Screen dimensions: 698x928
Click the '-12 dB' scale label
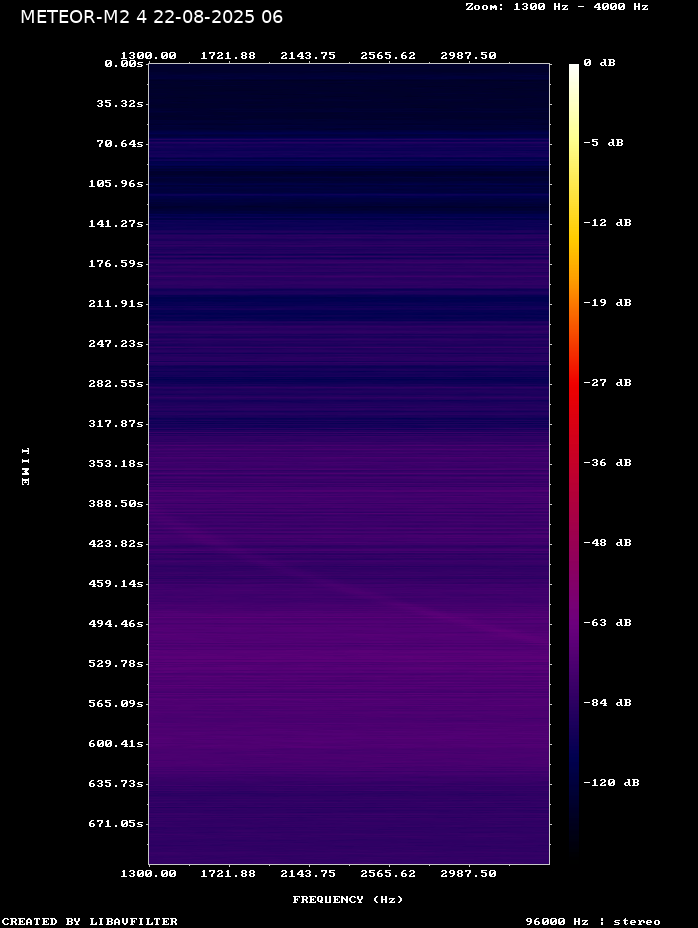607,223
